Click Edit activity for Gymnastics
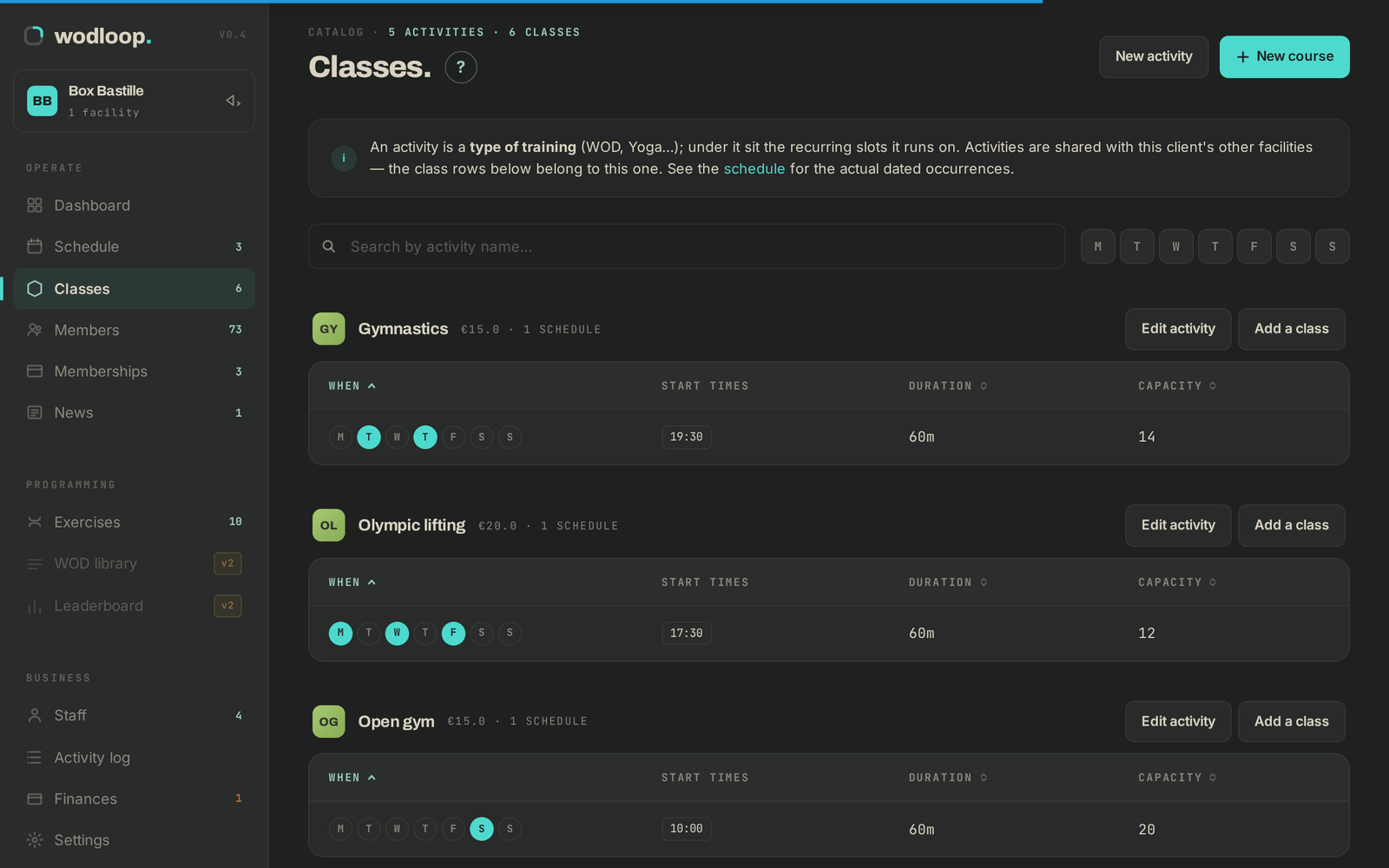The image size is (1389, 868). coord(1178,329)
